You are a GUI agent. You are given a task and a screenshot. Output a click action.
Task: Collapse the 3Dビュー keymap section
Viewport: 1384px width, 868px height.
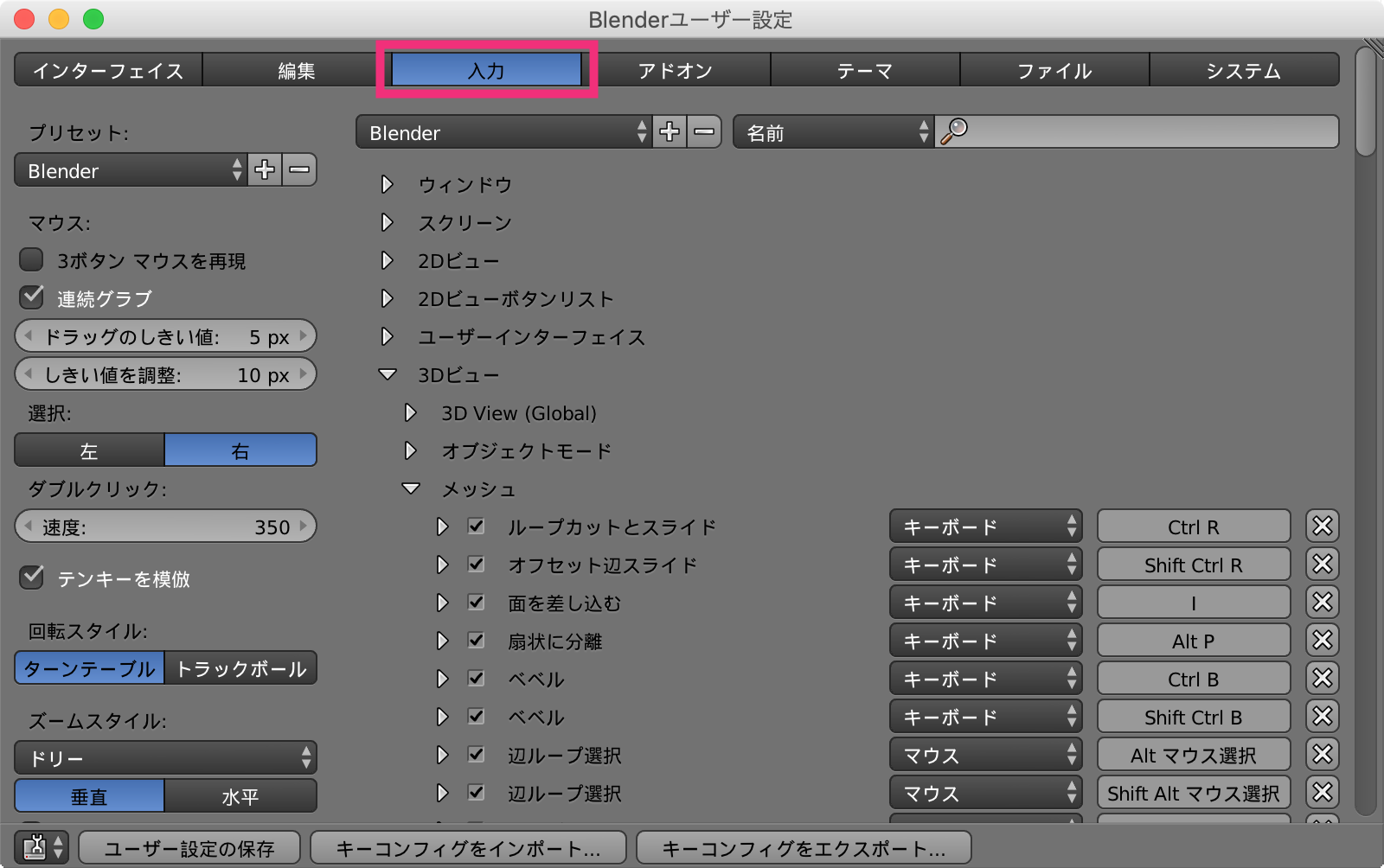pyautogui.click(x=388, y=374)
